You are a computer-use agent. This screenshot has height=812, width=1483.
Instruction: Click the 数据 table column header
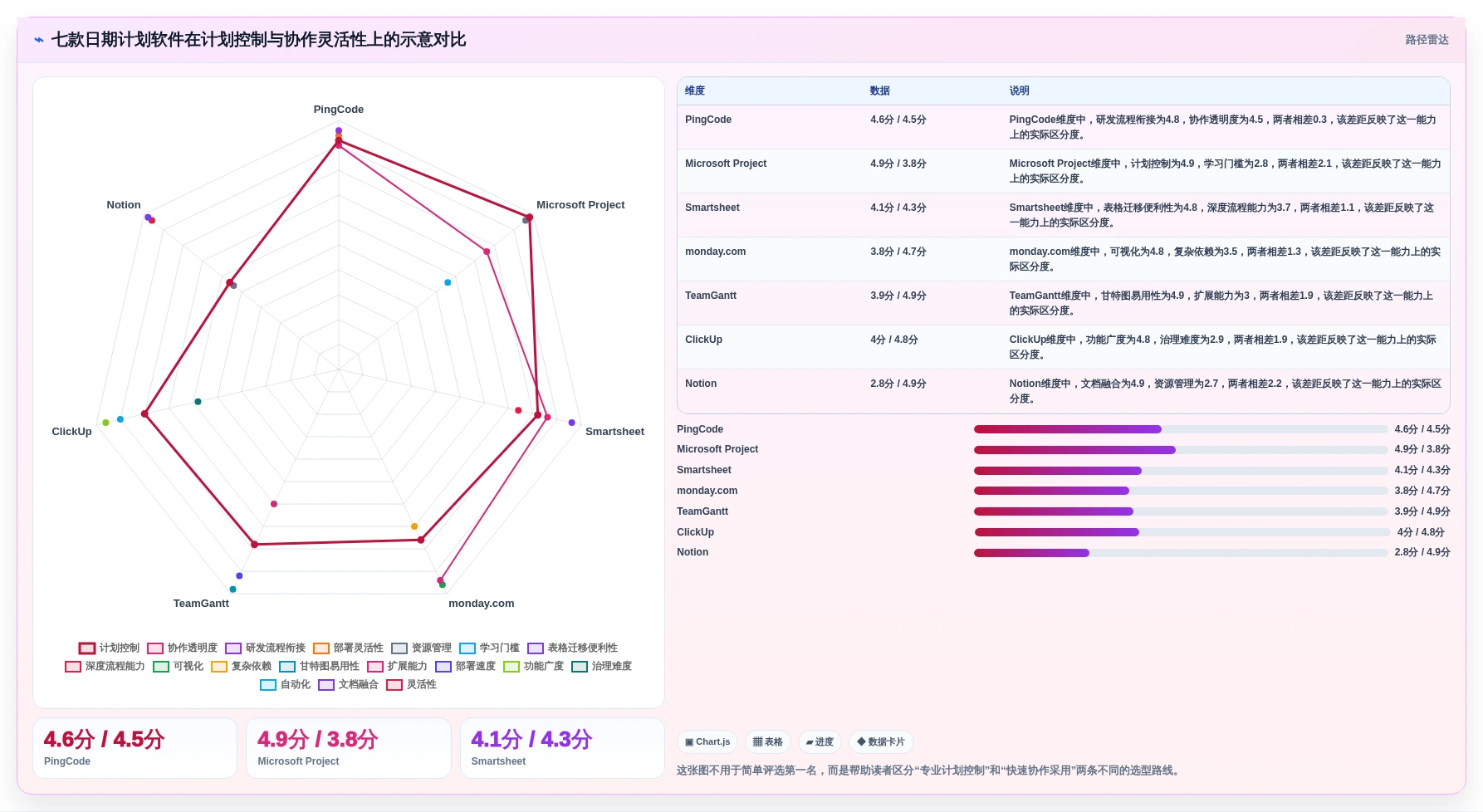(880, 90)
